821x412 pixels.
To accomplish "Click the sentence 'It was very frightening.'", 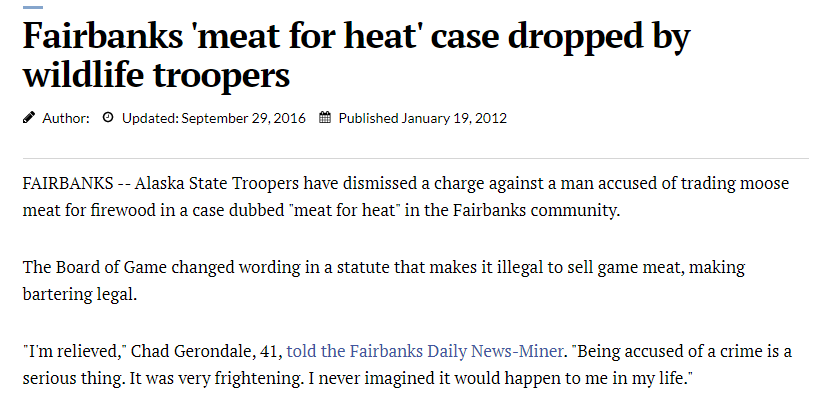I will [216, 378].
